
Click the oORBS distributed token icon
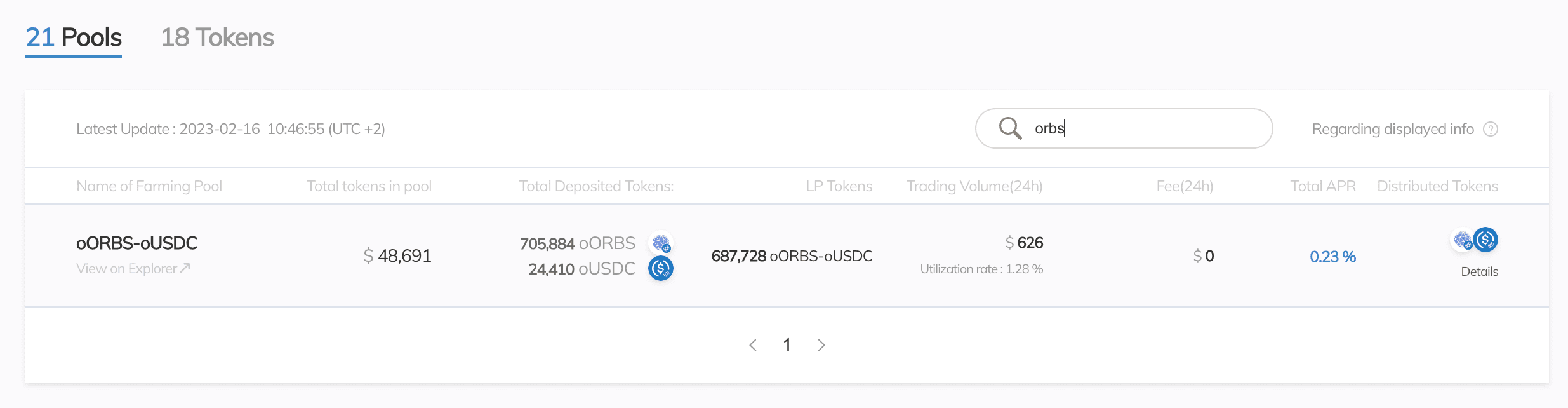(x=1463, y=240)
